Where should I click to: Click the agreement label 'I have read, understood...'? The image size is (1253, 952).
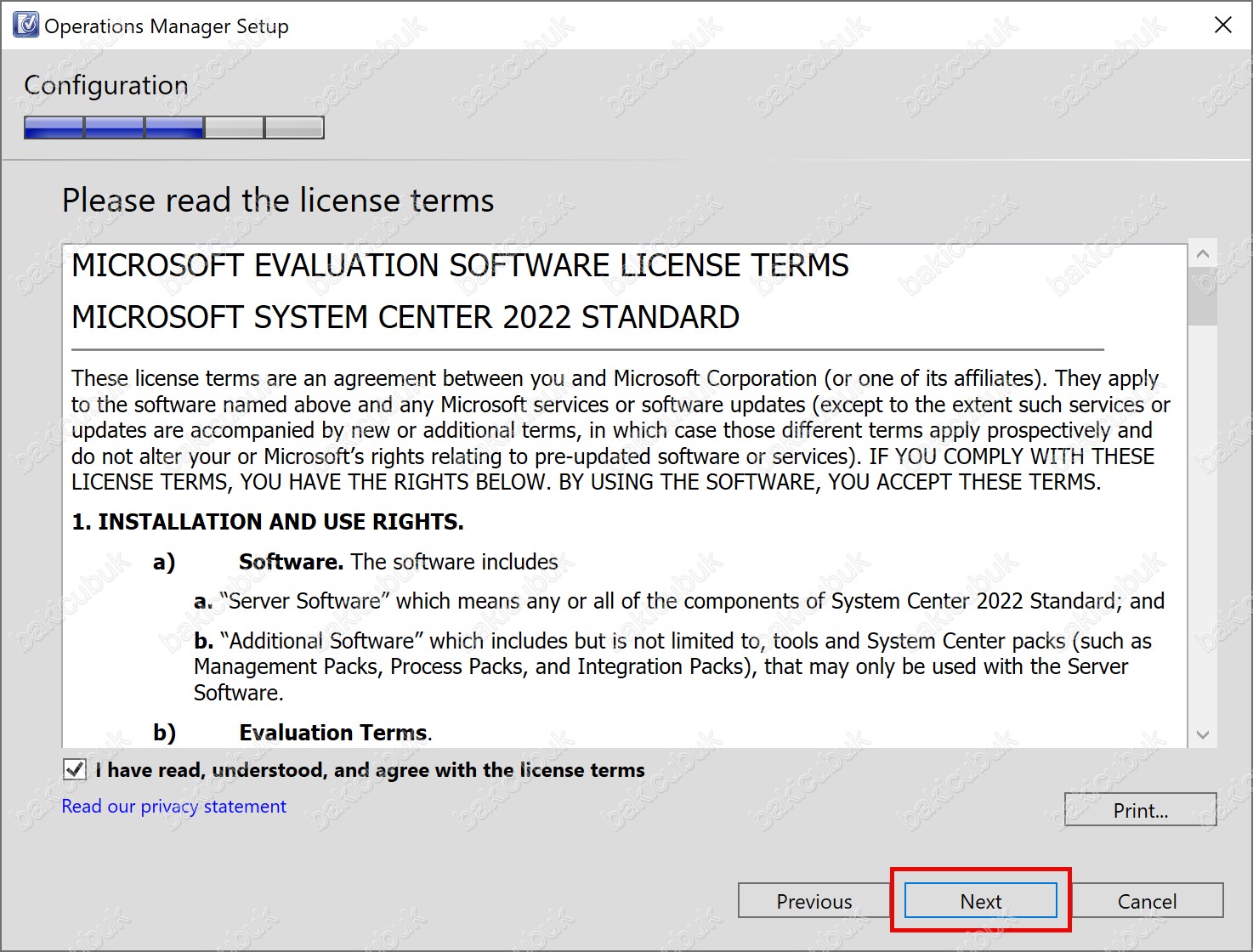(370, 770)
